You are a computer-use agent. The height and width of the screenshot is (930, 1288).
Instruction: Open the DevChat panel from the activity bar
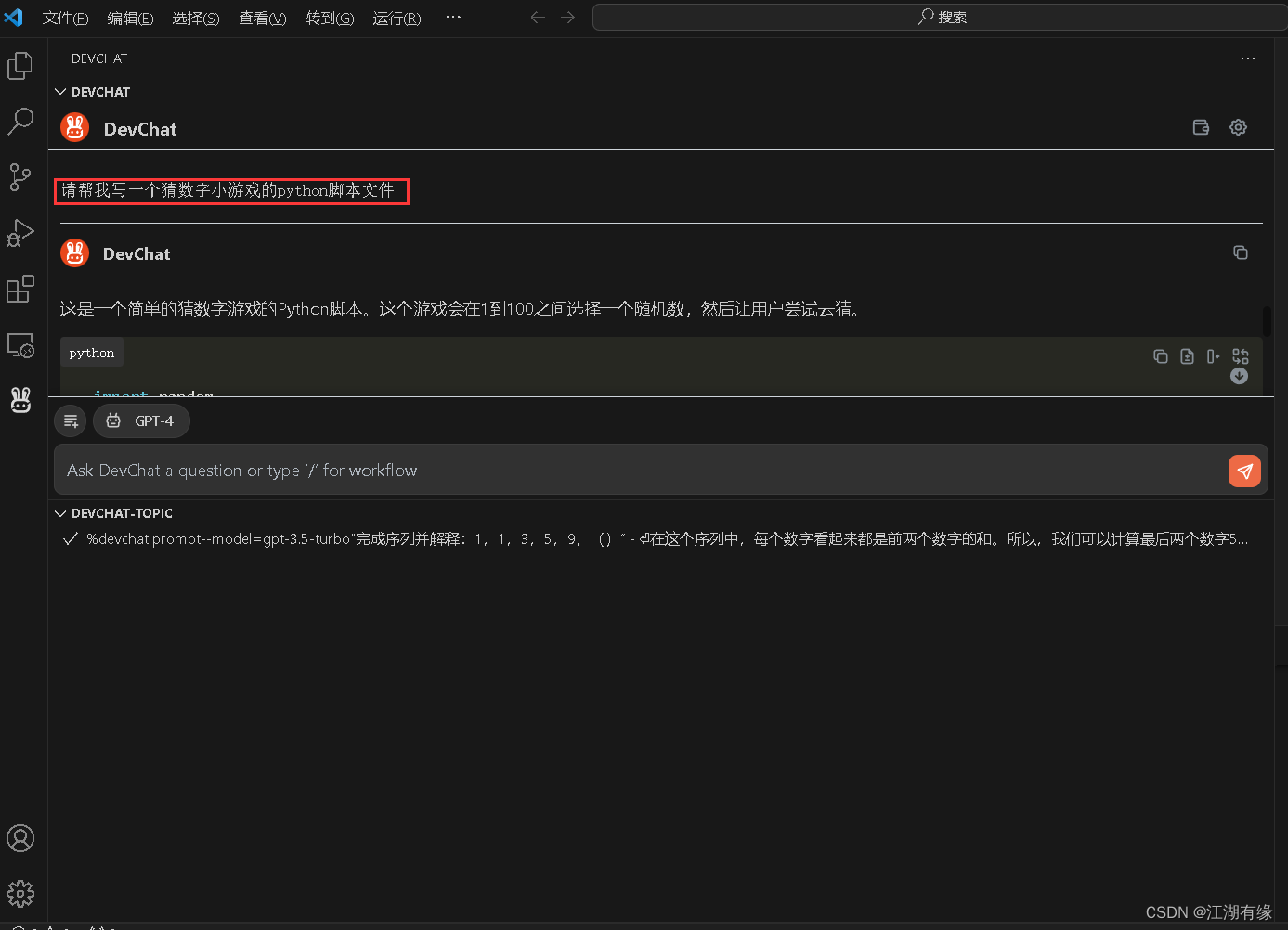coord(20,400)
